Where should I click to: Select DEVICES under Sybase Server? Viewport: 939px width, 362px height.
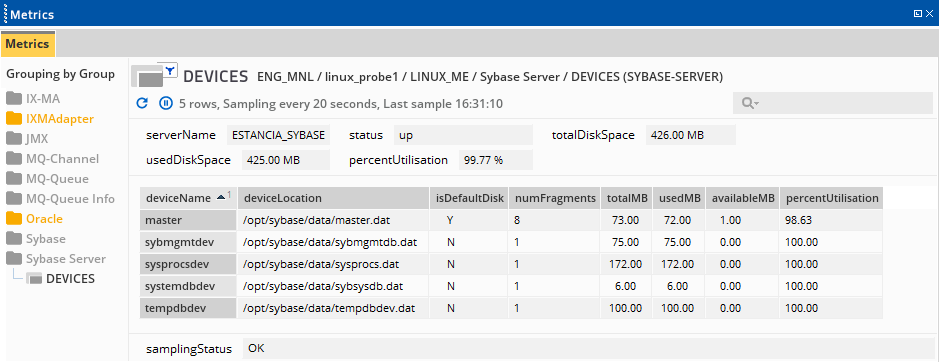pyautogui.click(x=70, y=279)
